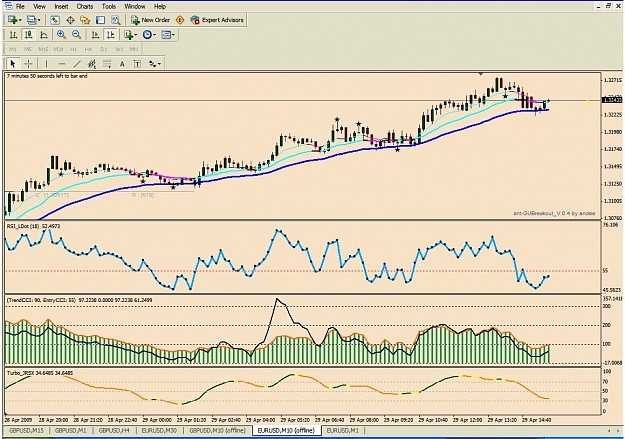
Task: Zoom in on the chart
Action: pyautogui.click(x=61, y=35)
